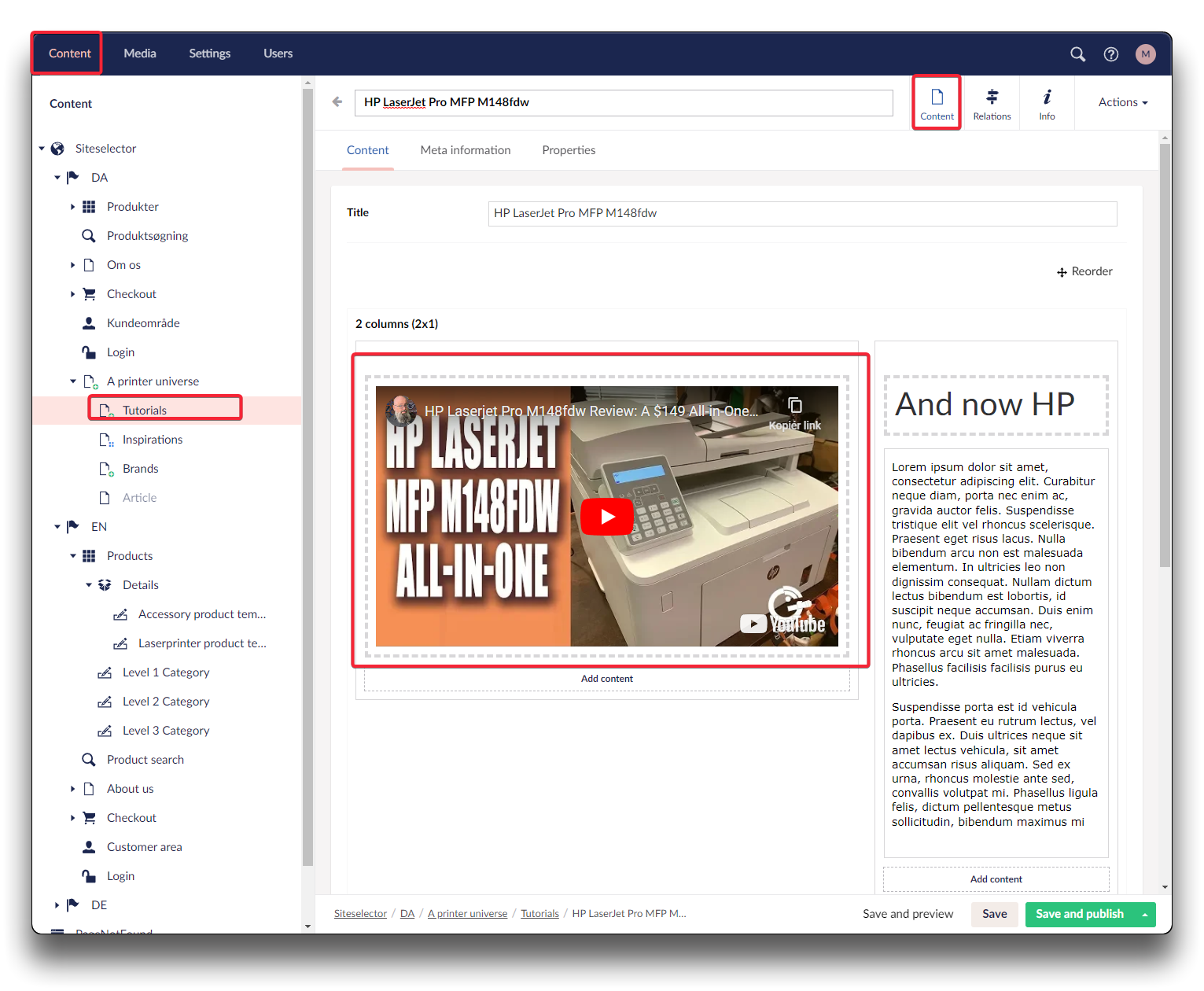Expand the DE language node
1204x991 pixels.
[57, 905]
